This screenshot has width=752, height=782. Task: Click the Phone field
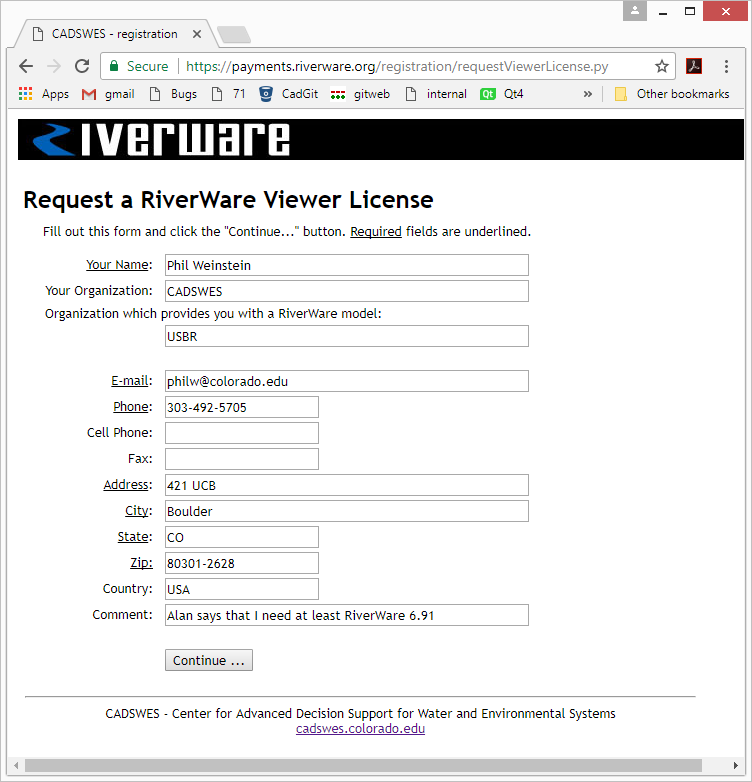pyautogui.click(x=242, y=407)
